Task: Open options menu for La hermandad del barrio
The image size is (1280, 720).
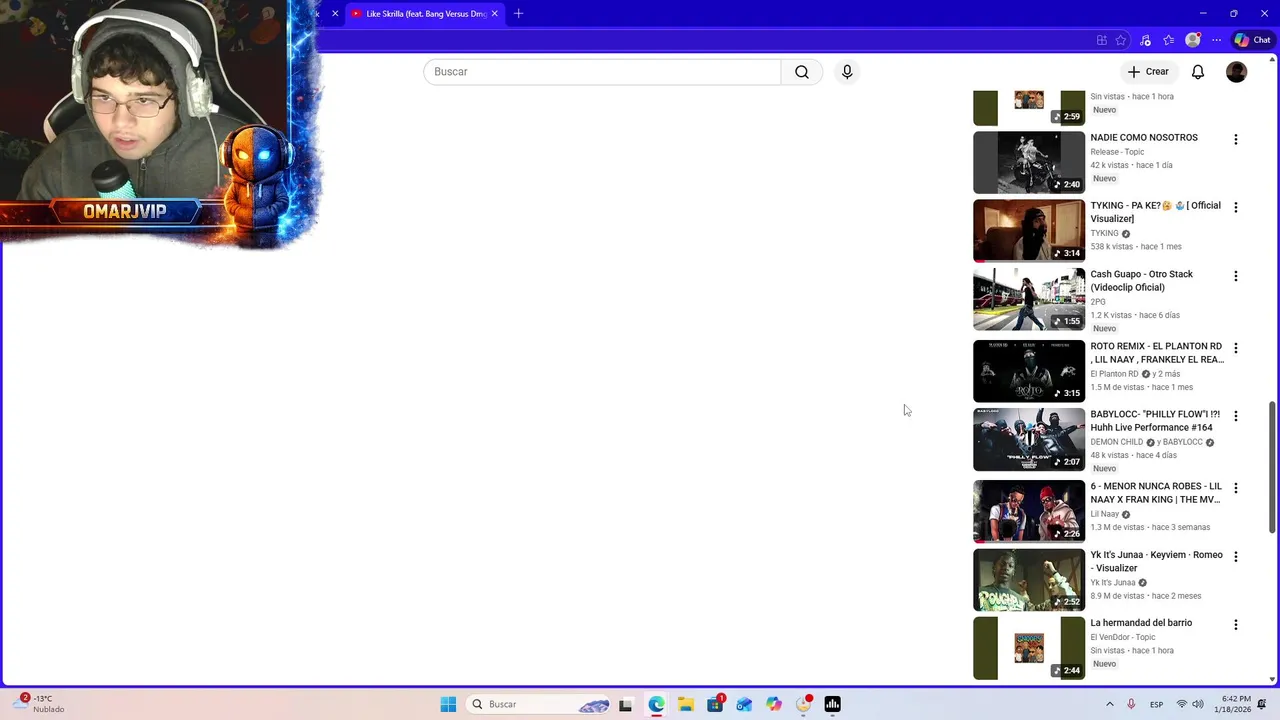Action: point(1236,625)
